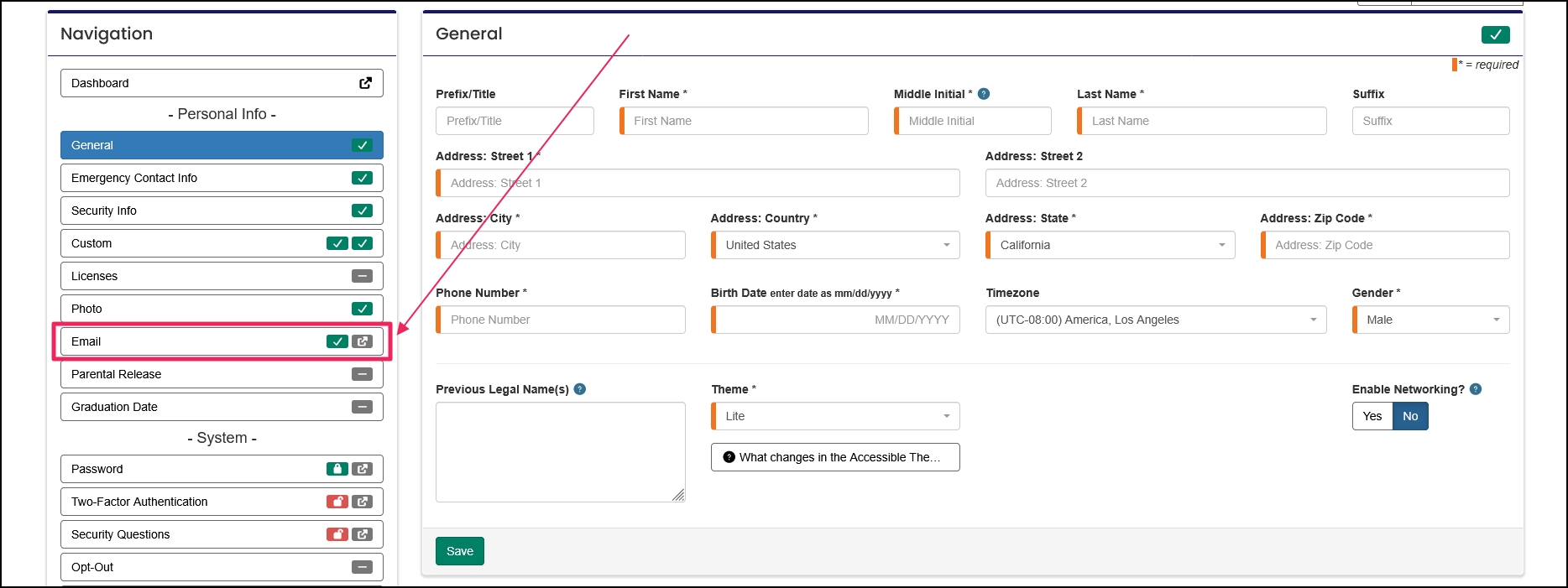Open the Parental Release navigation item
Viewport: 1568px width, 588px height.
pos(222,374)
